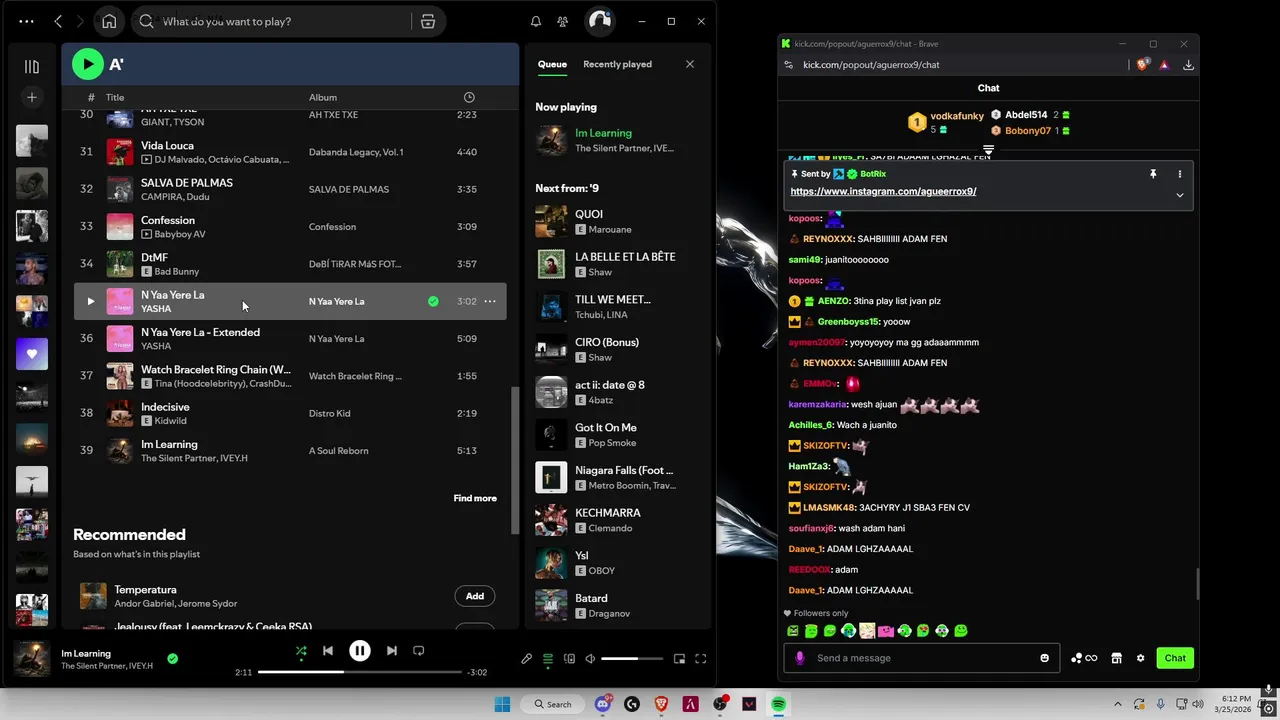The height and width of the screenshot is (720, 1280).
Task: Open Spotify notifications bell
Action: 536,21
